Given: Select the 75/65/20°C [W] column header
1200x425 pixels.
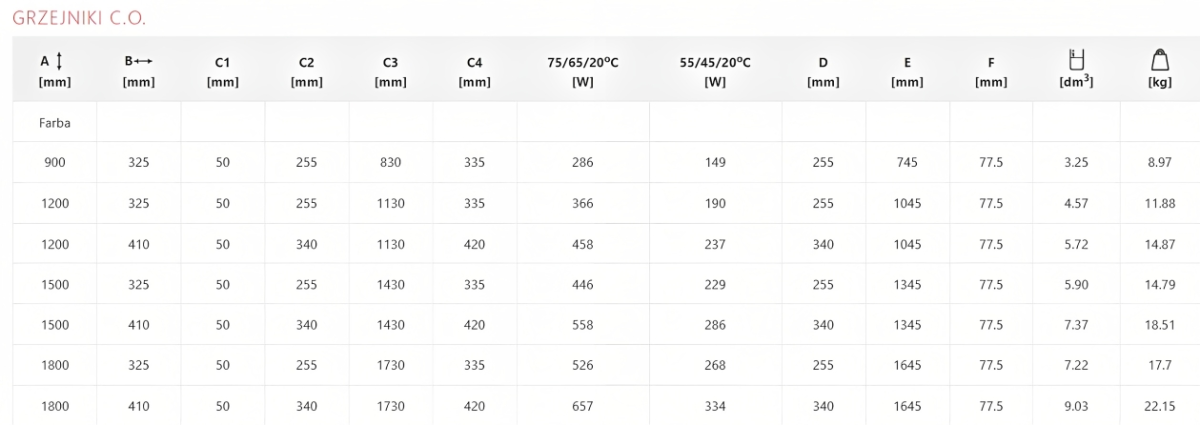Looking at the screenshot, I should [583, 72].
